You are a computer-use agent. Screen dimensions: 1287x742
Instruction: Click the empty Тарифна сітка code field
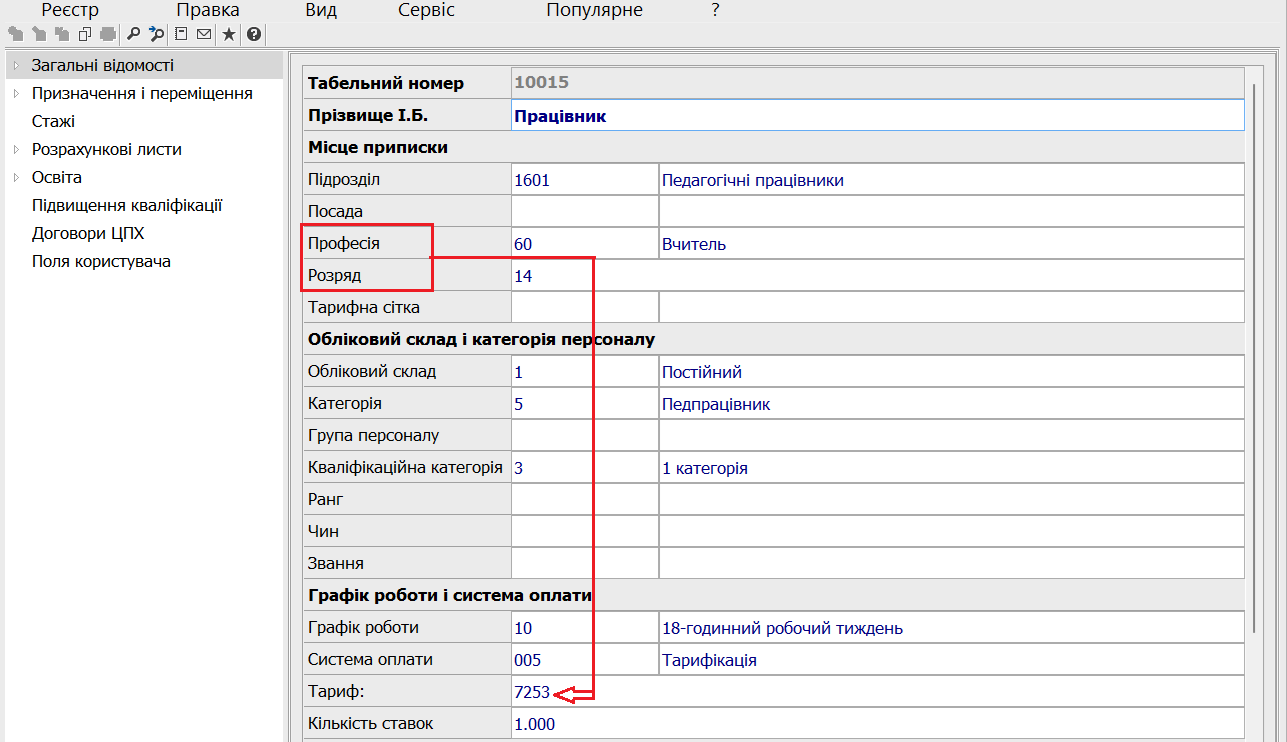(x=584, y=308)
